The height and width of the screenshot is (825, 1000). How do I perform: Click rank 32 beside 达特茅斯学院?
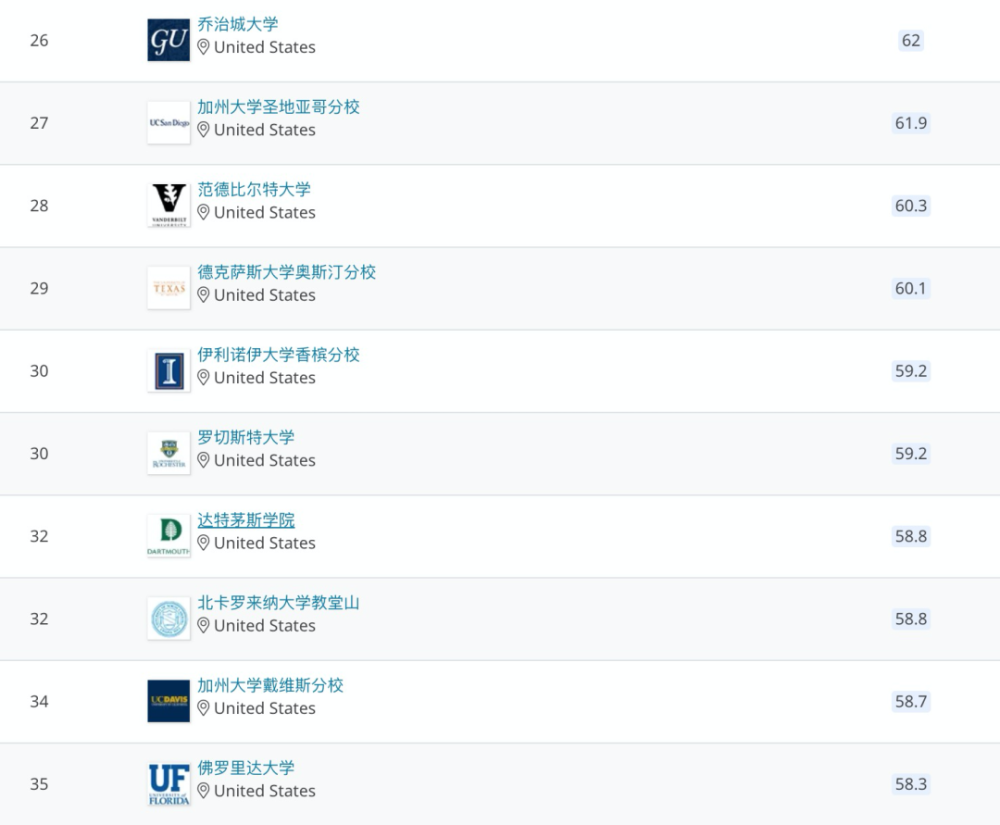click(39, 536)
